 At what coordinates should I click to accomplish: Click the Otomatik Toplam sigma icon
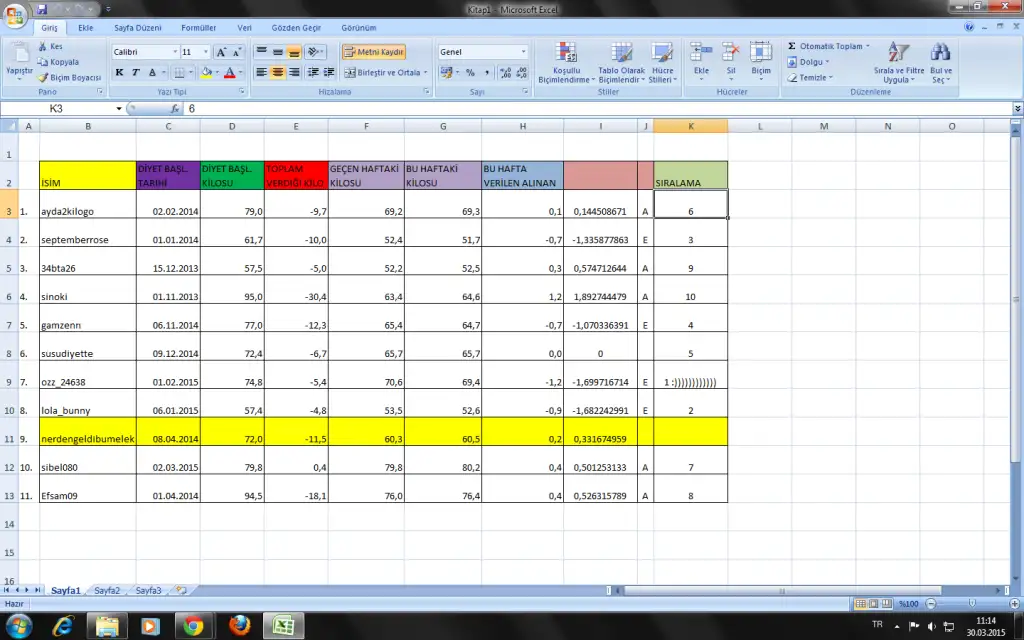(x=792, y=47)
